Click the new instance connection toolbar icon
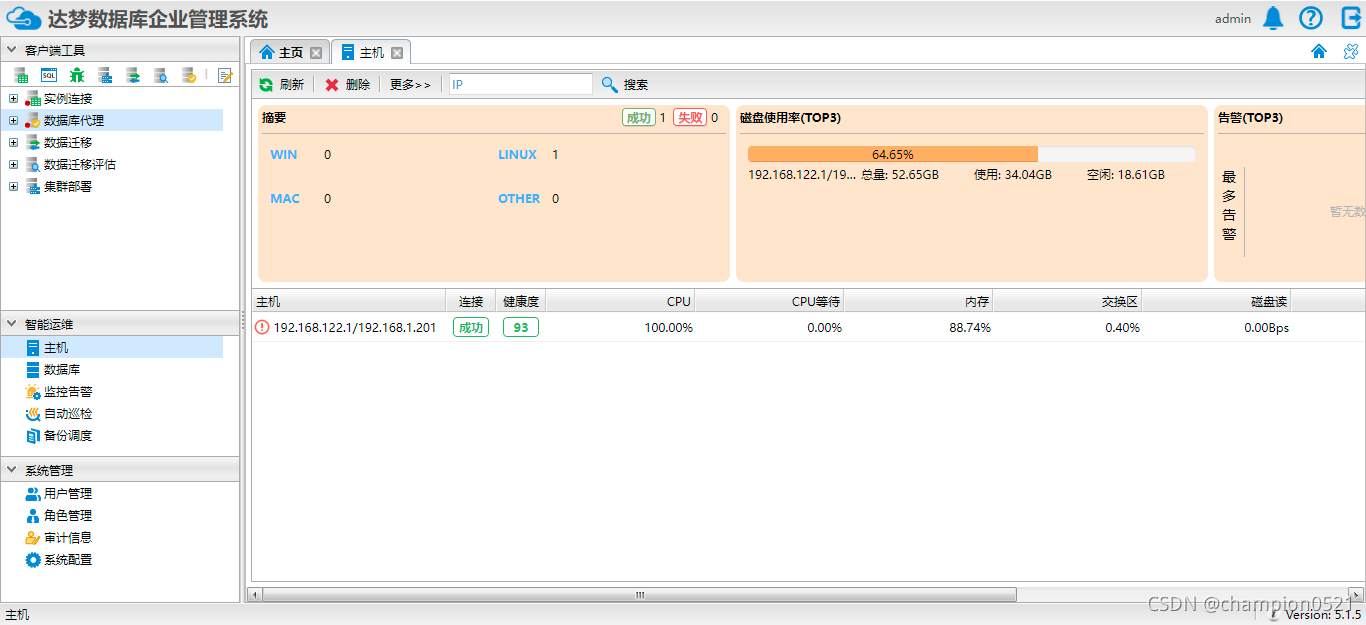This screenshot has width=1366, height=625. (21, 75)
